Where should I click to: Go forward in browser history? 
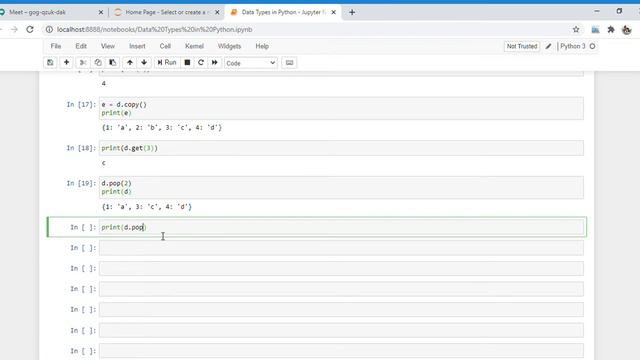coord(14,29)
